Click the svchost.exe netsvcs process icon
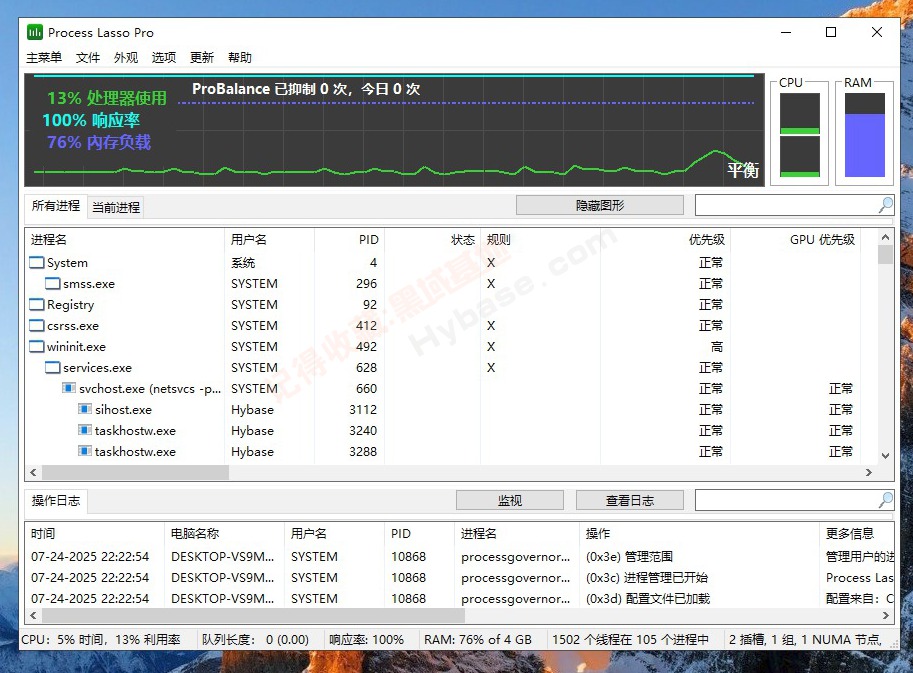Screen dimensions: 913x673 tap(69, 388)
